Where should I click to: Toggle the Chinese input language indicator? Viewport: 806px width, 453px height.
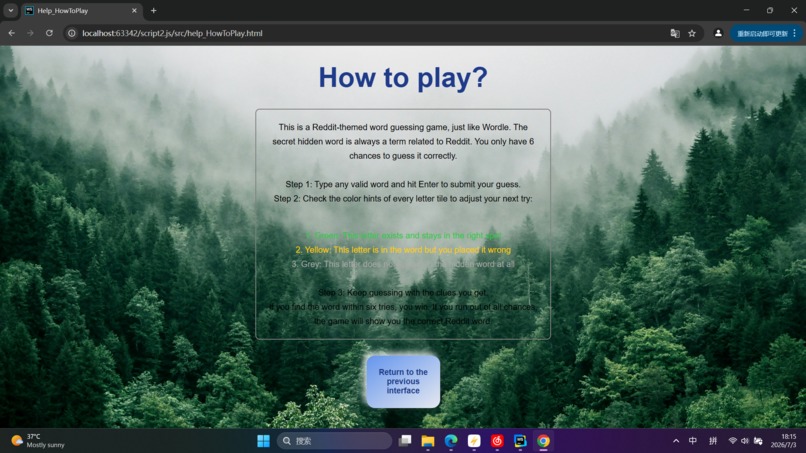click(x=693, y=441)
